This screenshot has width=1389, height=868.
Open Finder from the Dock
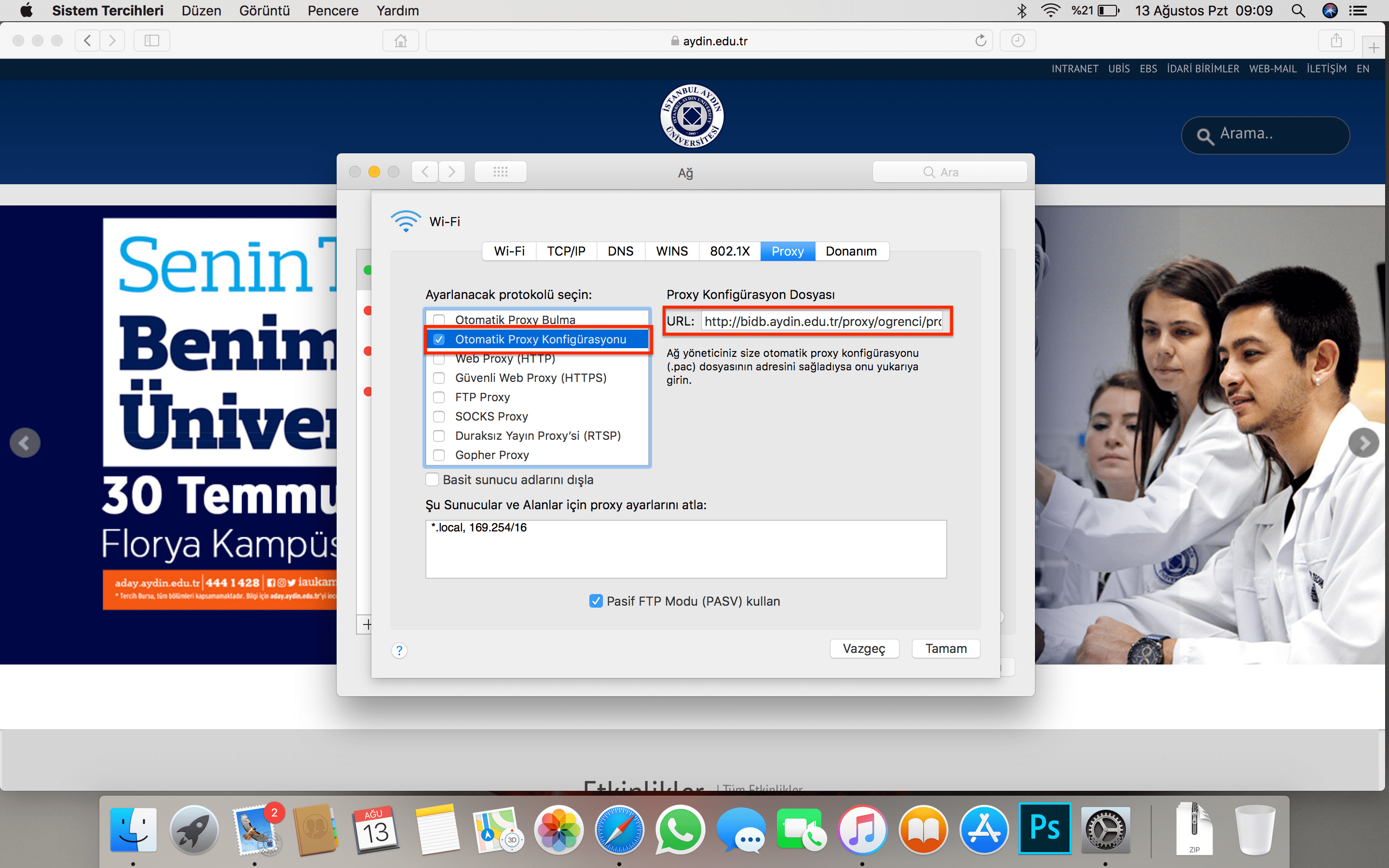(133, 829)
